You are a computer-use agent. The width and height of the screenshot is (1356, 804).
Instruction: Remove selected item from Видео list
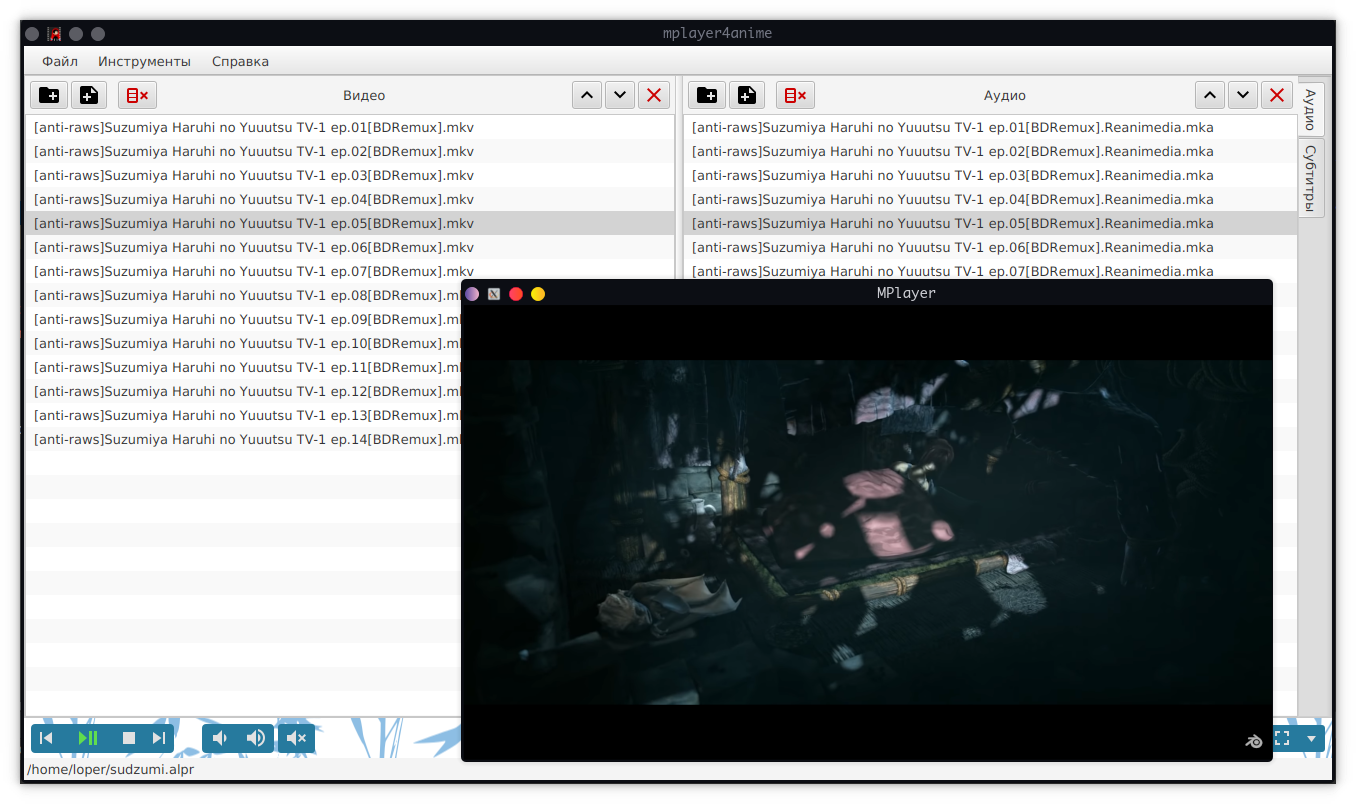click(x=654, y=95)
